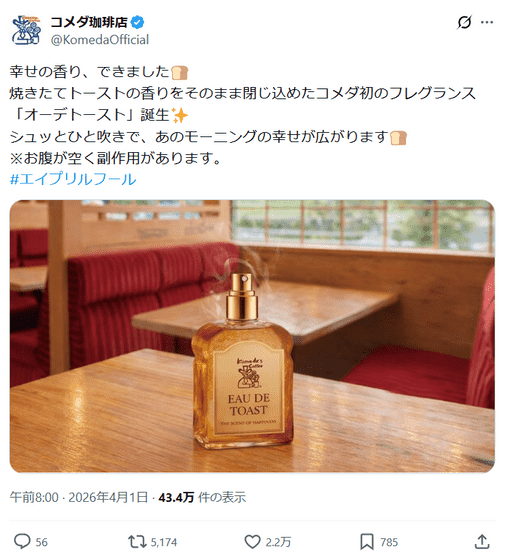This screenshot has width=506, height=560.
Task: Click the 2.2万 likes count
Action: pos(278,542)
